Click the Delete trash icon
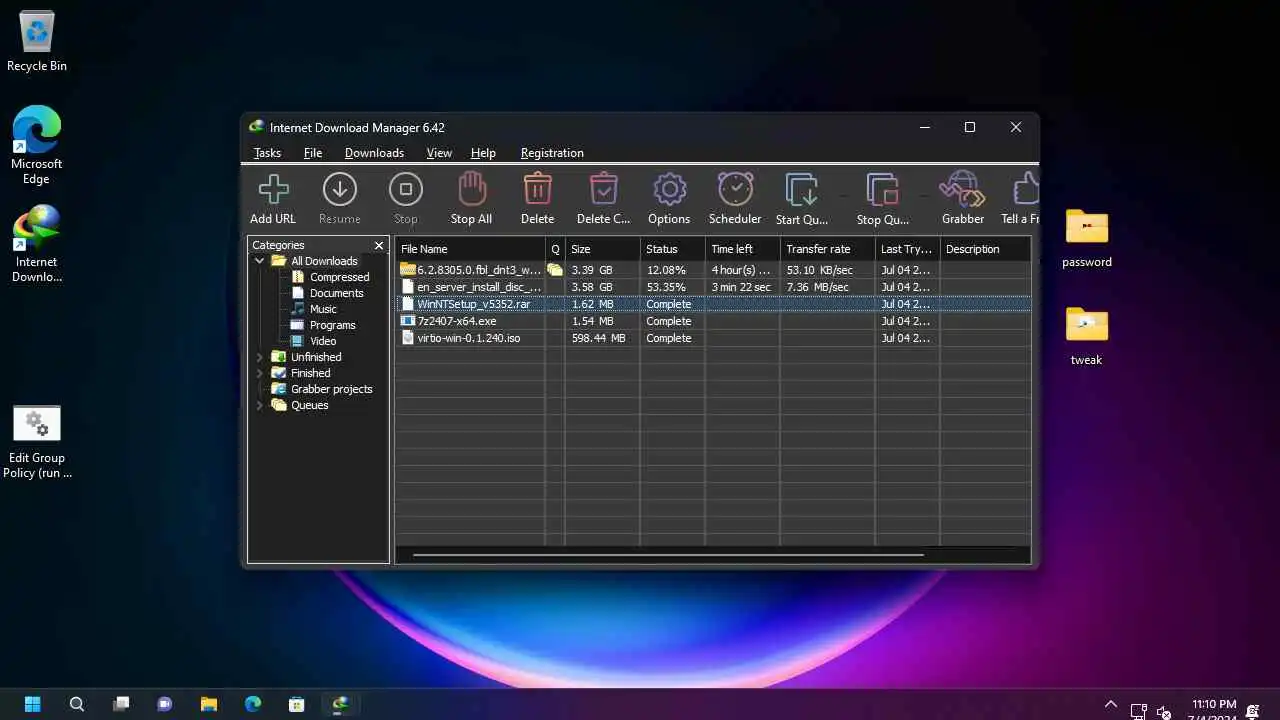The height and width of the screenshot is (720, 1280). pyautogui.click(x=537, y=189)
